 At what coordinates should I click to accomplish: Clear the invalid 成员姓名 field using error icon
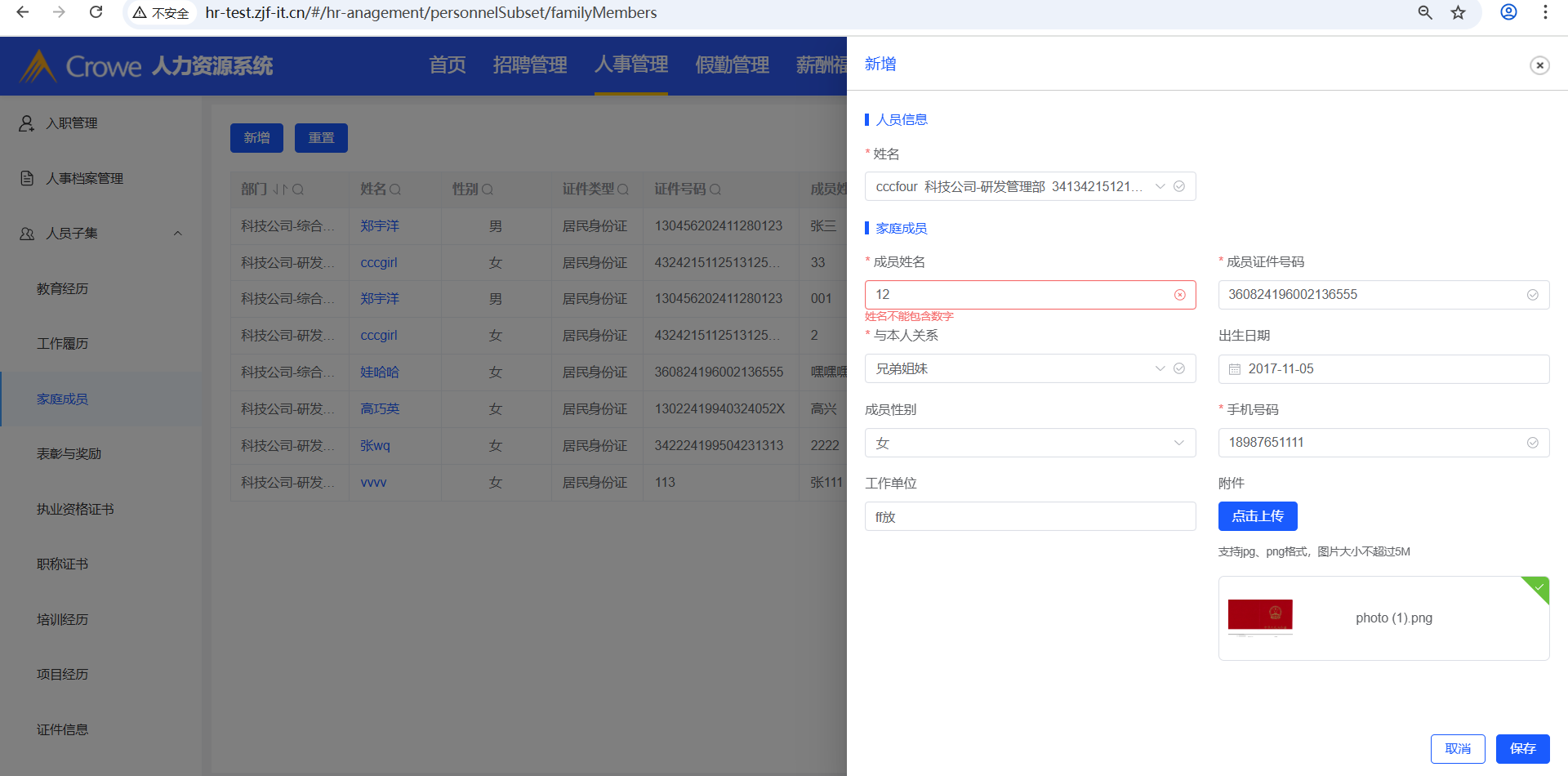pyautogui.click(x=1179, y=295)
